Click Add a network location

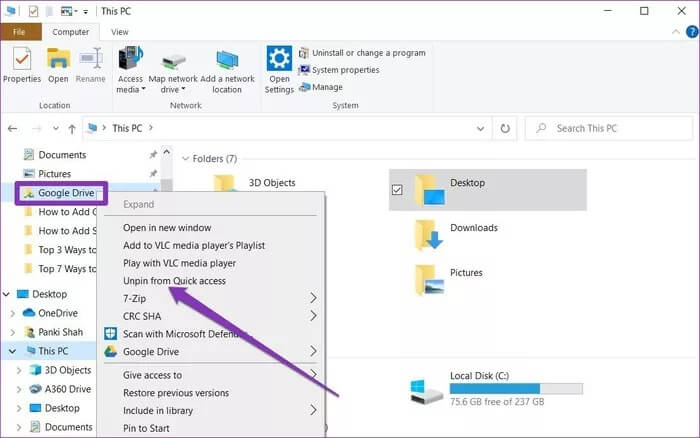(x=227, y=70)
